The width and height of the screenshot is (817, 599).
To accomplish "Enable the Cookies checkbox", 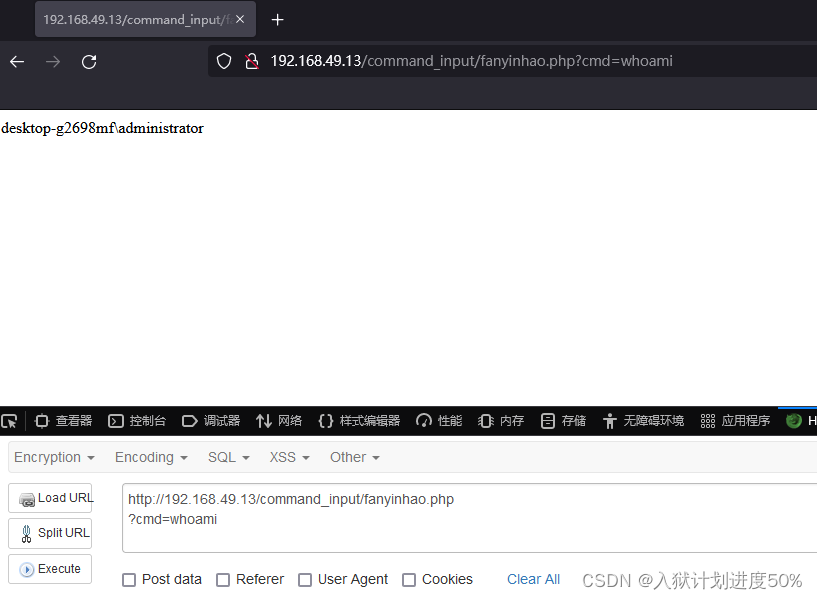I will 409,580.
